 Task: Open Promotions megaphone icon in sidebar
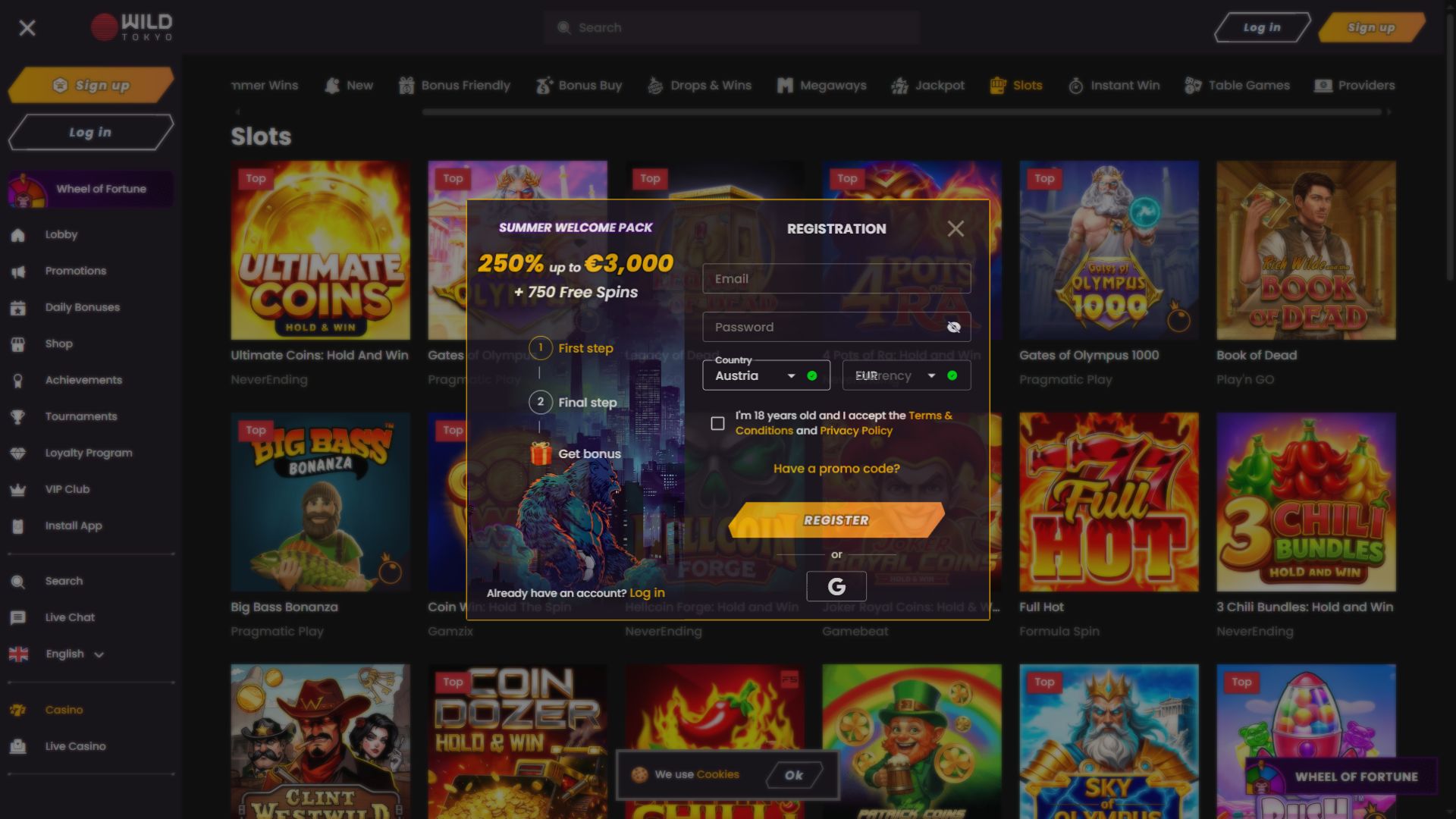[x=18, y=271]
